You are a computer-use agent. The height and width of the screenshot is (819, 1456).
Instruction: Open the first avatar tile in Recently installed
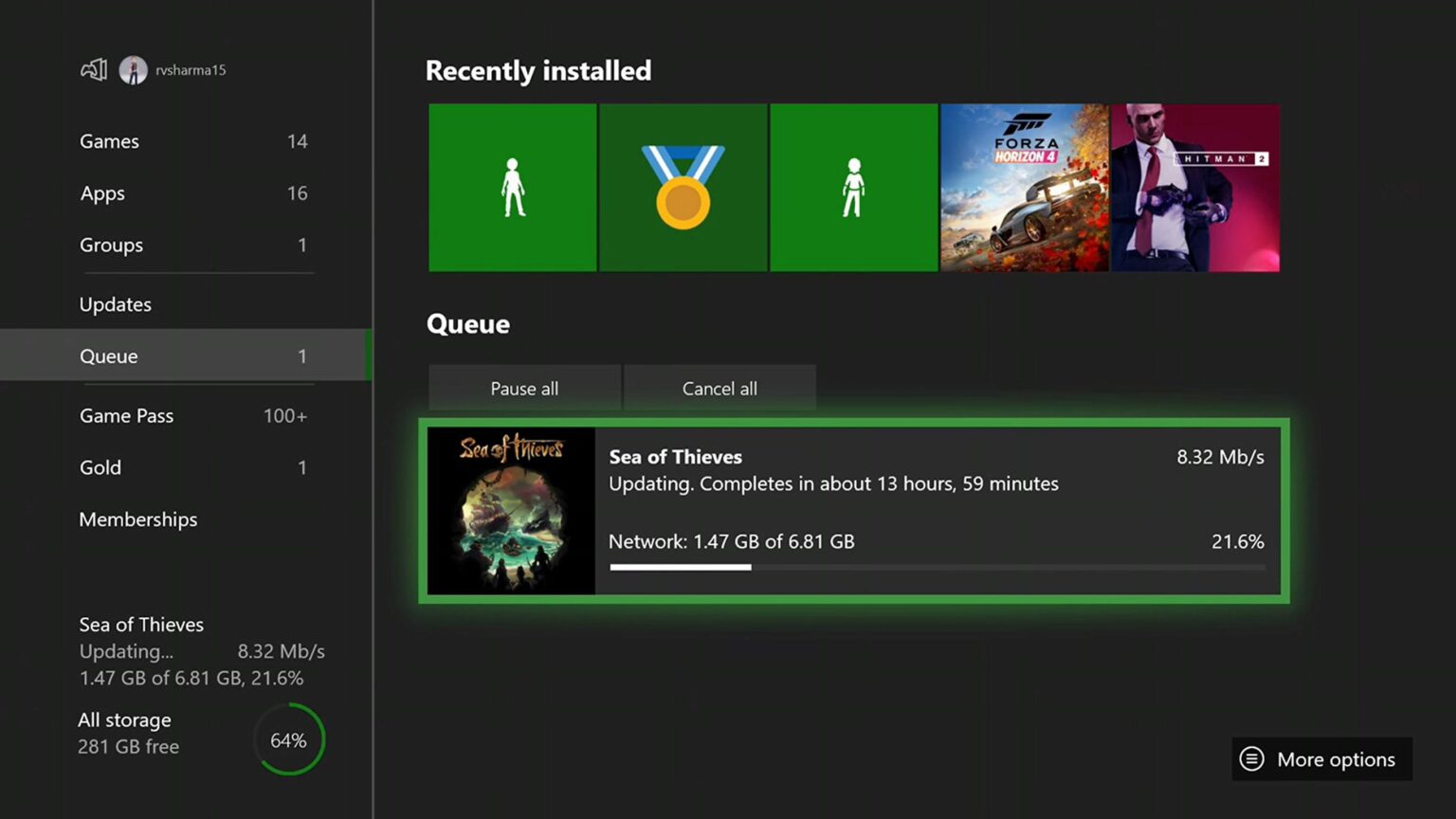point(513,188)
